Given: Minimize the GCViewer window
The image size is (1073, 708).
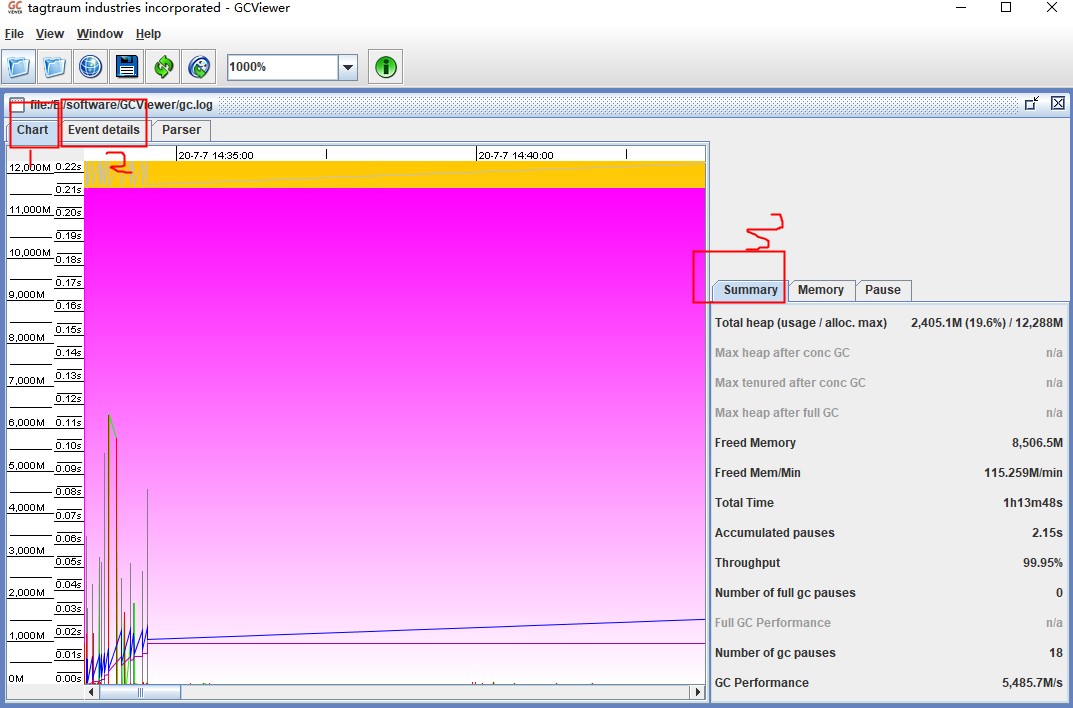Looking at the screenshot, I should [961, 8].
